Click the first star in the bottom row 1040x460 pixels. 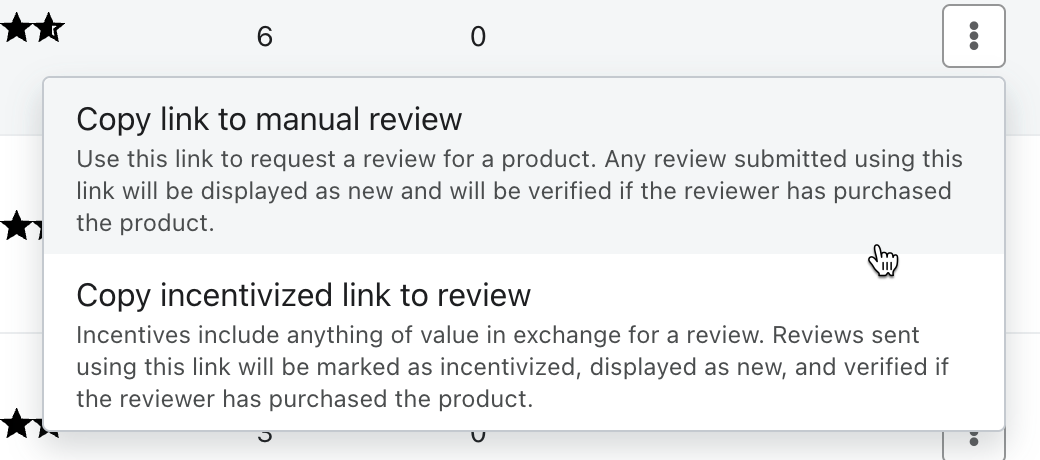[x=16, y=424]
